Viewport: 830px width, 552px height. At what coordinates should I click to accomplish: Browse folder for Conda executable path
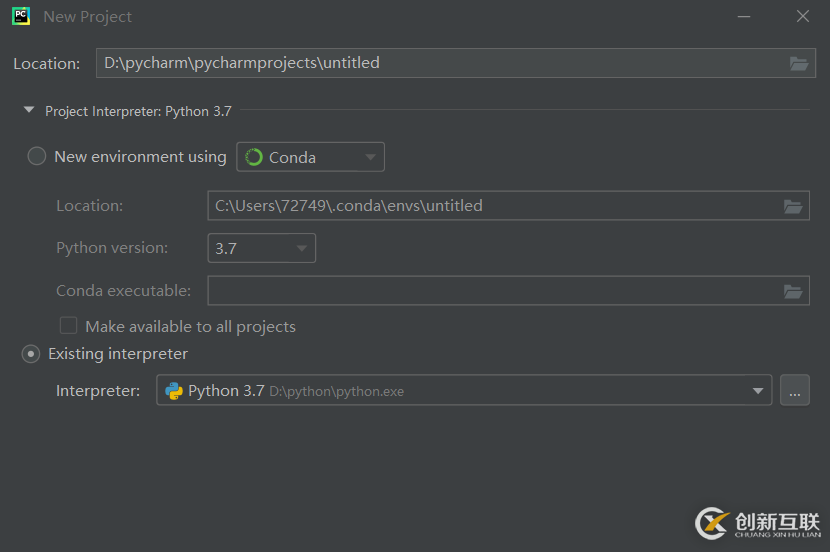[793, 291]
